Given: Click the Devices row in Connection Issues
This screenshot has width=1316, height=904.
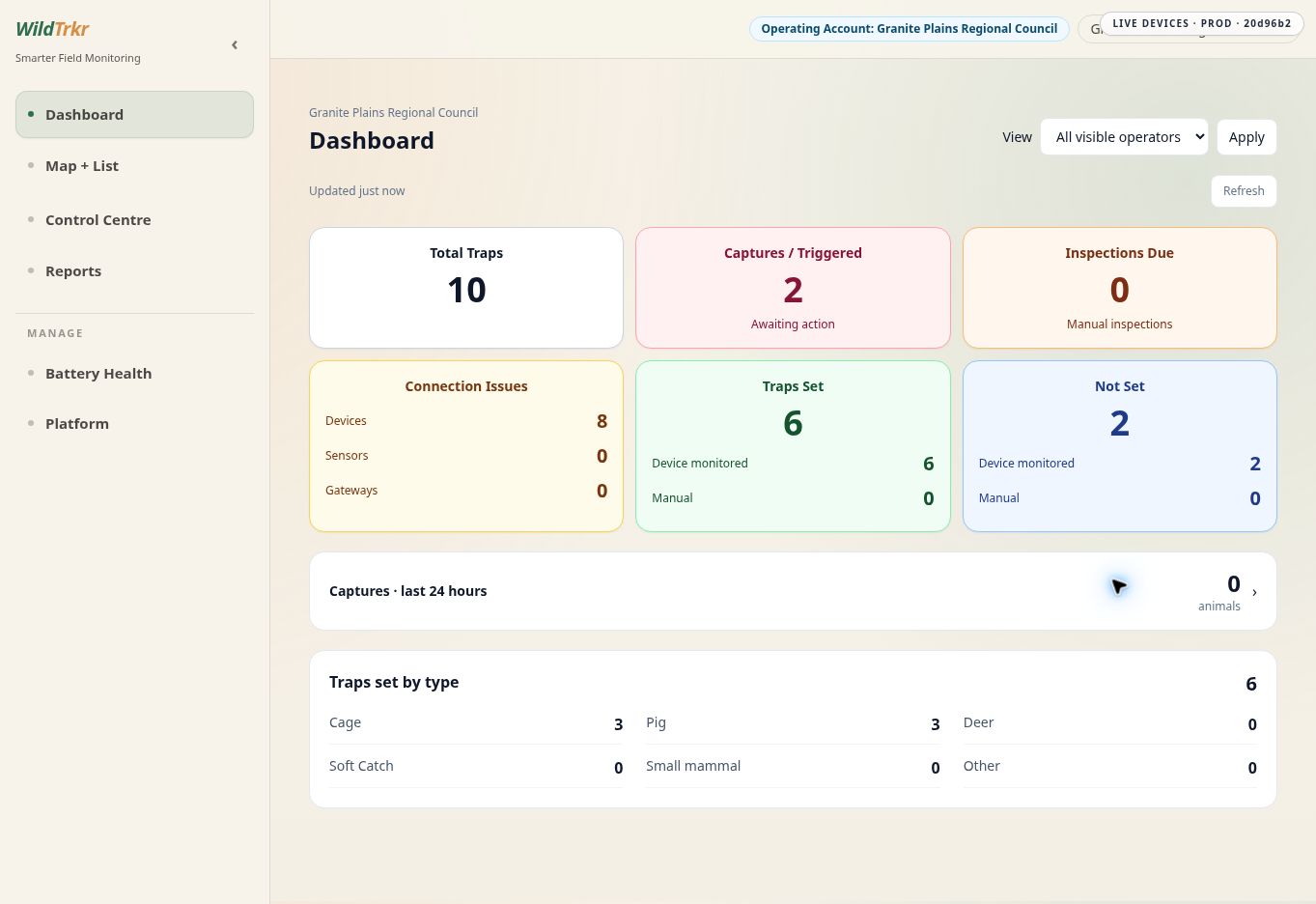Looking at the screenshot, I should 466,421.
